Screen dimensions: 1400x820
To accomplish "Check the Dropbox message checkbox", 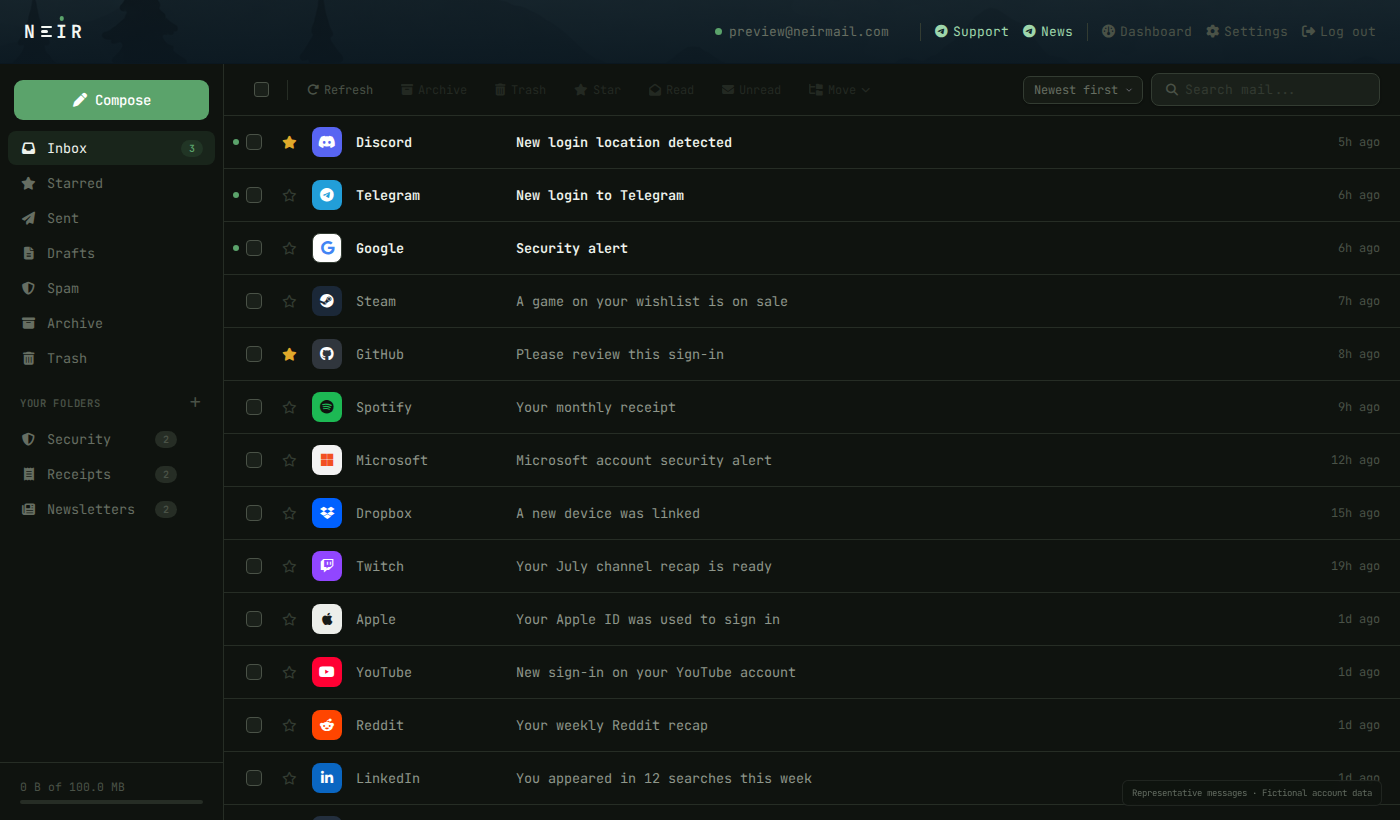I will click(254, 513).
